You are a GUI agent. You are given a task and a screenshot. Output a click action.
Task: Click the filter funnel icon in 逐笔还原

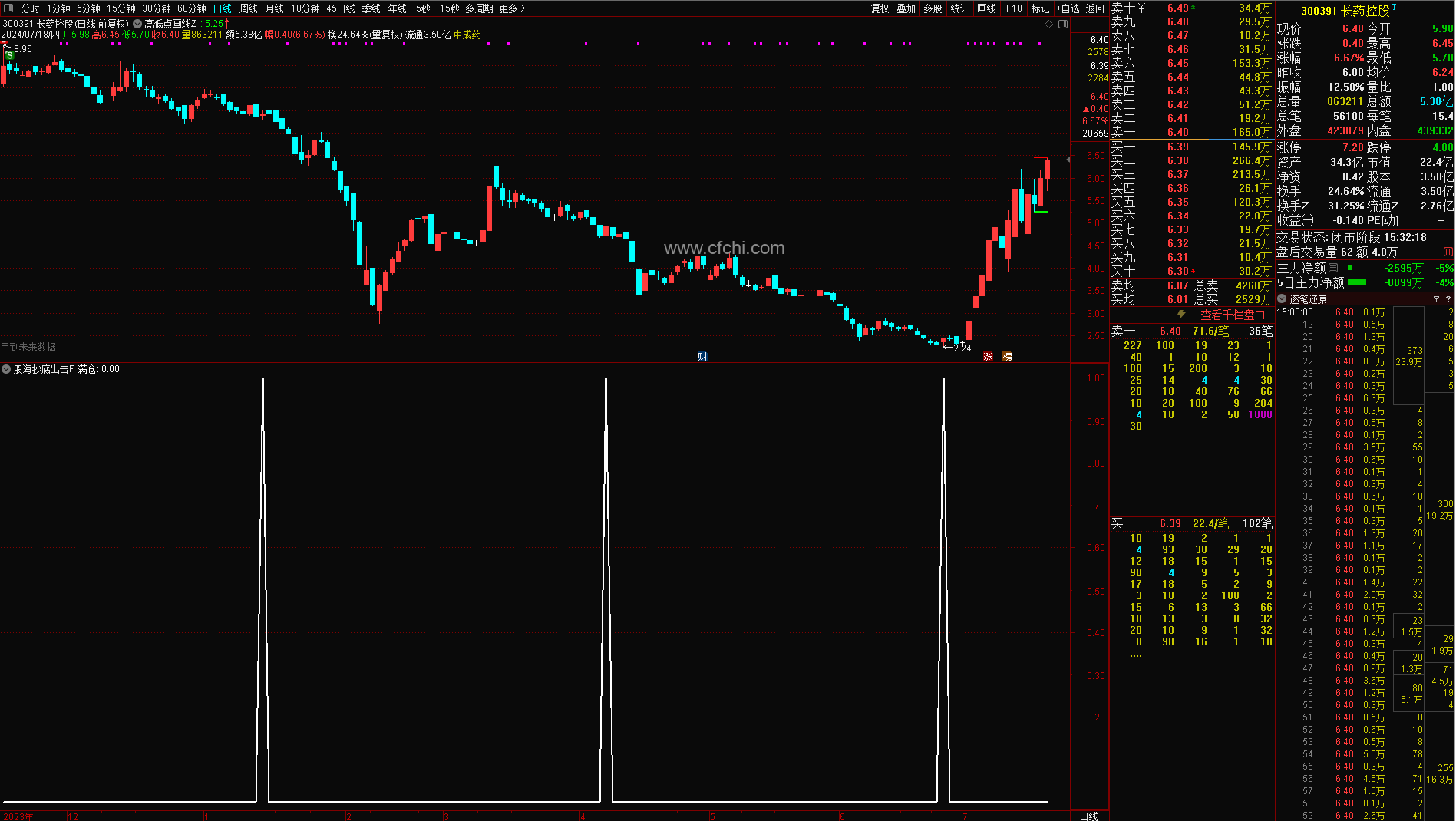[1436, 299]
